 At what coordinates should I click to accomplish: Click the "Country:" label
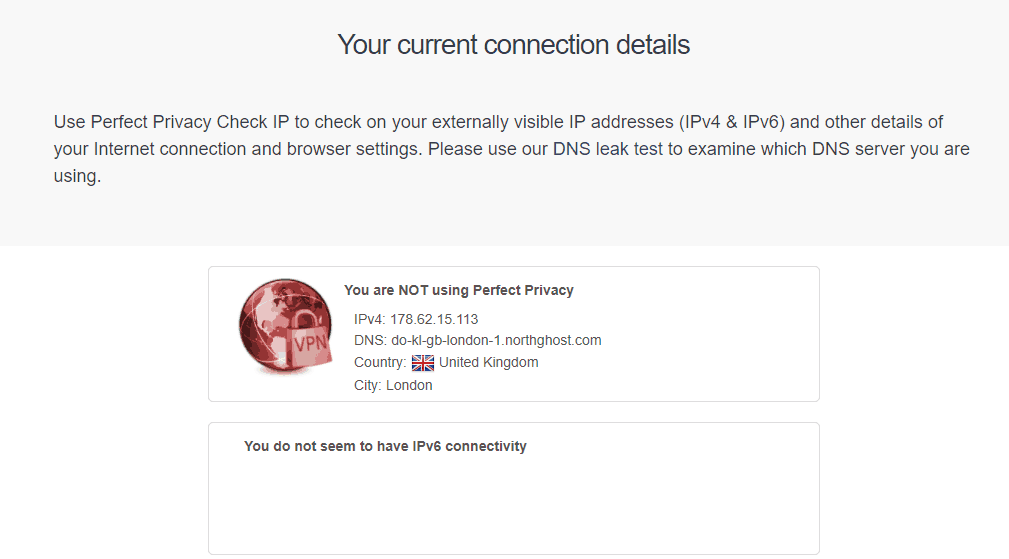[x=380, y=362]
